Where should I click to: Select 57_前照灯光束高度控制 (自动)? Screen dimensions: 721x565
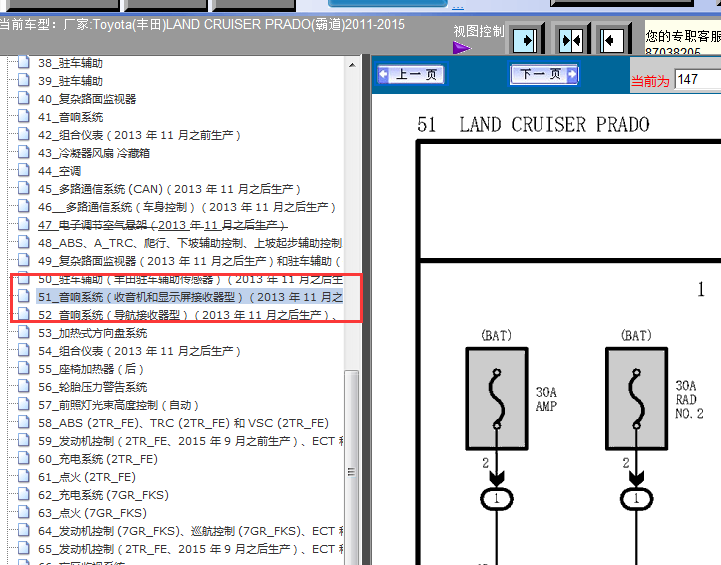(118, 405)
